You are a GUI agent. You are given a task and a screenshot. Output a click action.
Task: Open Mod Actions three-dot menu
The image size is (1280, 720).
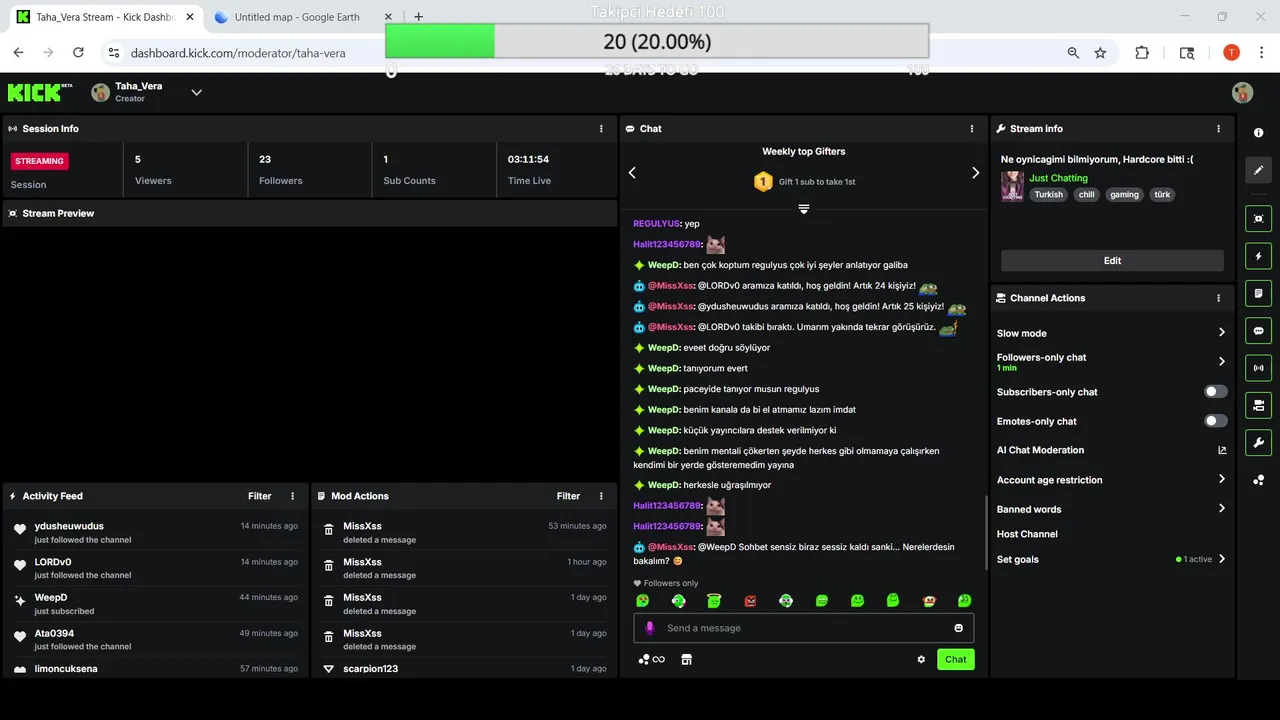tap(601, 496)
